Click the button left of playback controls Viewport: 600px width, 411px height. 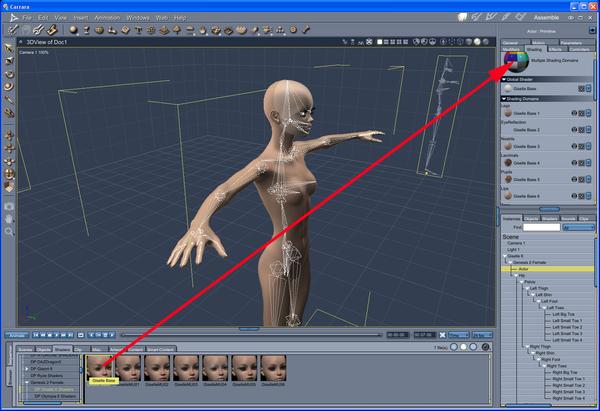(17, 335)
